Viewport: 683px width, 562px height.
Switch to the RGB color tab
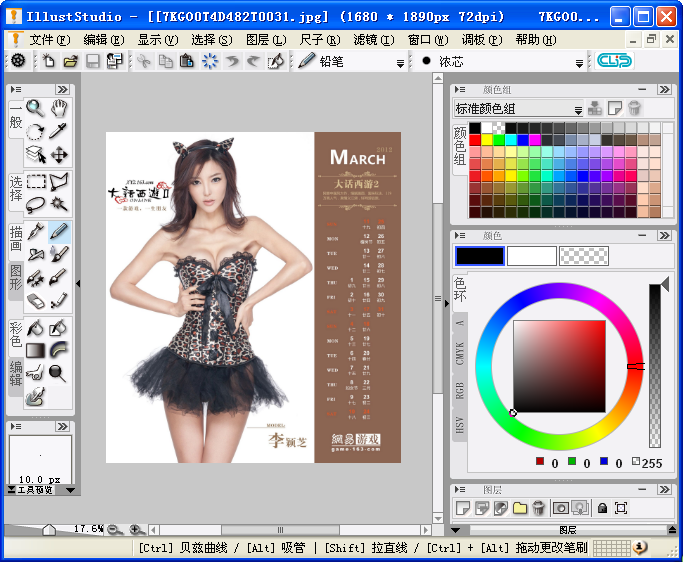461,390
